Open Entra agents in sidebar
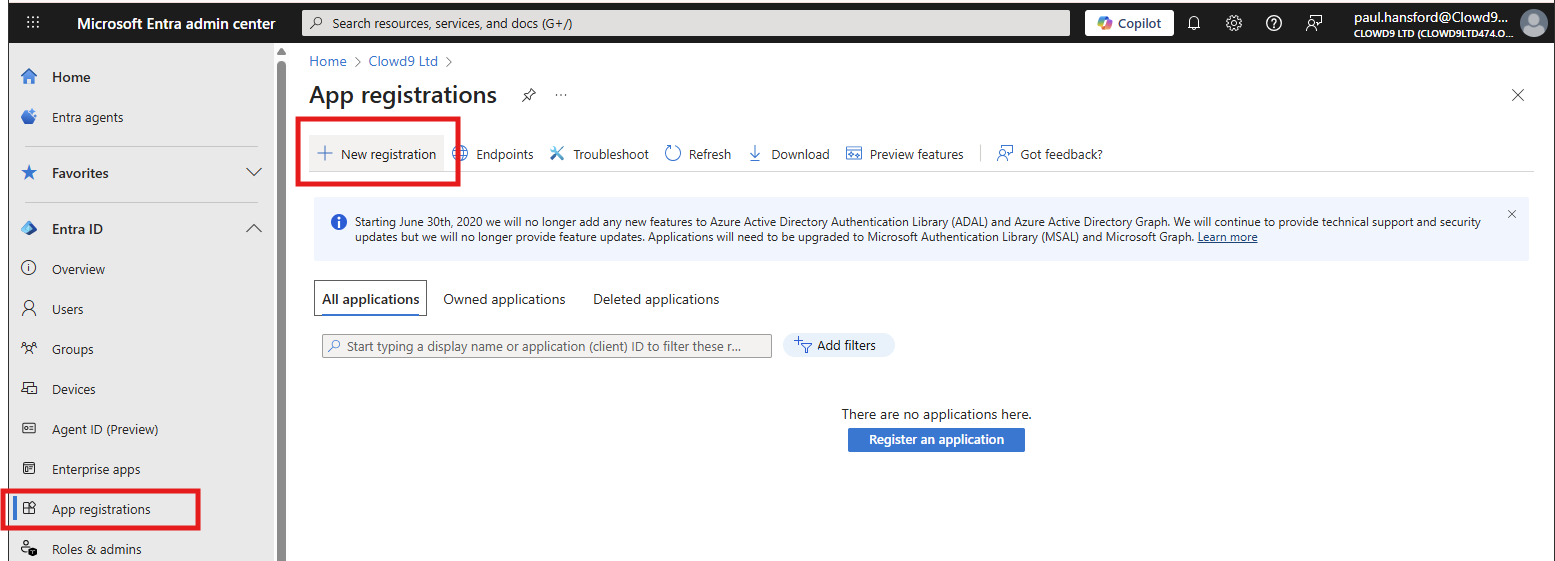Image resolution: width=1555 pixels, height=561 pixels. point(88,117)
